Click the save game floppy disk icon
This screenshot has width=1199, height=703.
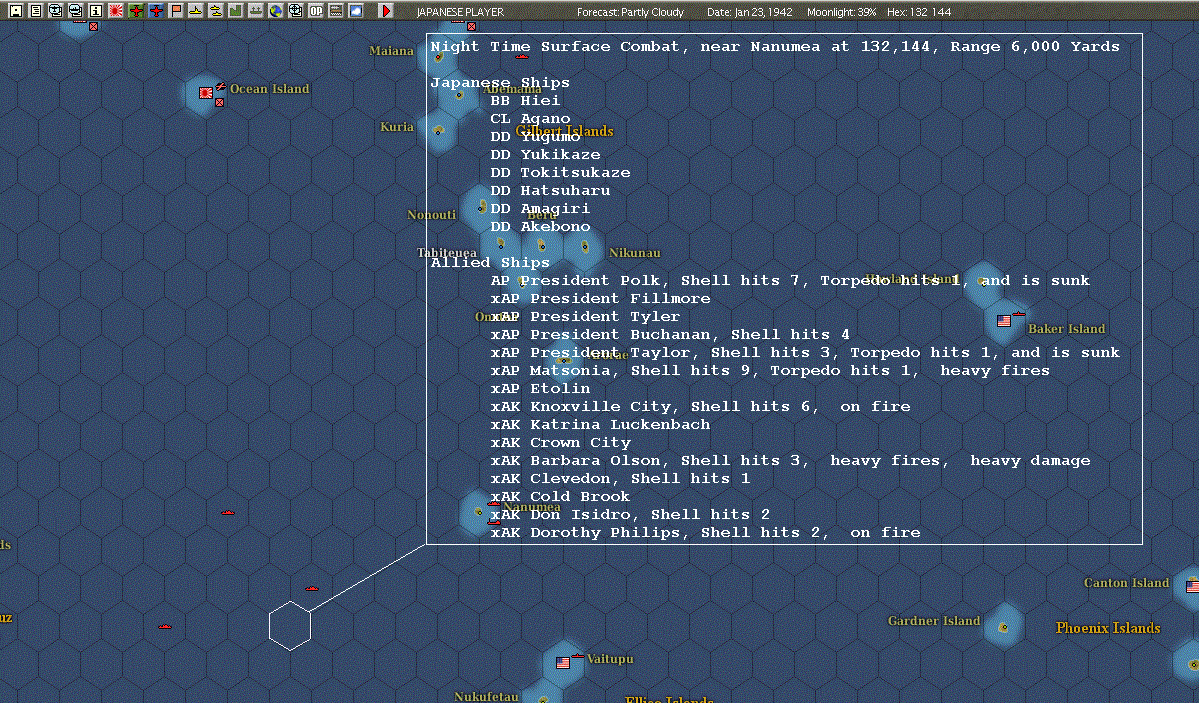coord(15,11)
